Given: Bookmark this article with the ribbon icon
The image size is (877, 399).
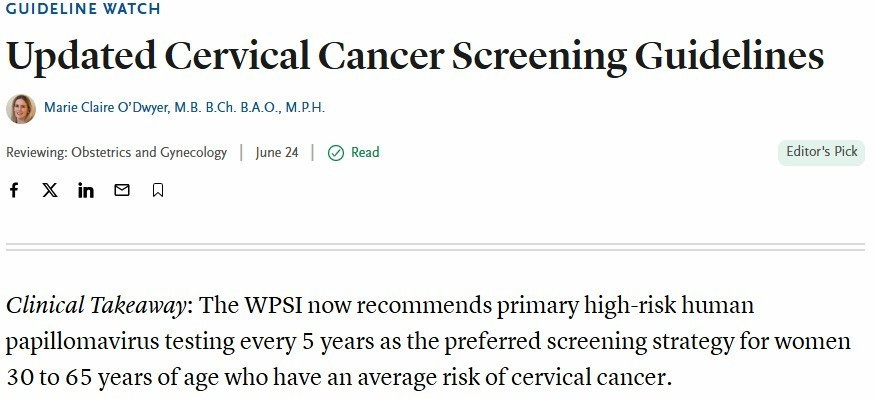Looking at the screenshot, I should click(x=158, y=190).
